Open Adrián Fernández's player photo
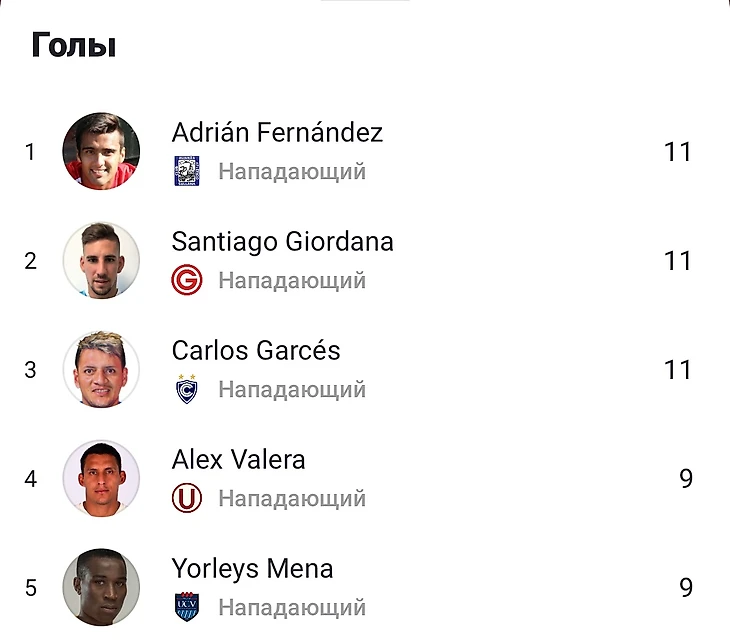This screenshot has height=644, width=730. tap(101, 151)
